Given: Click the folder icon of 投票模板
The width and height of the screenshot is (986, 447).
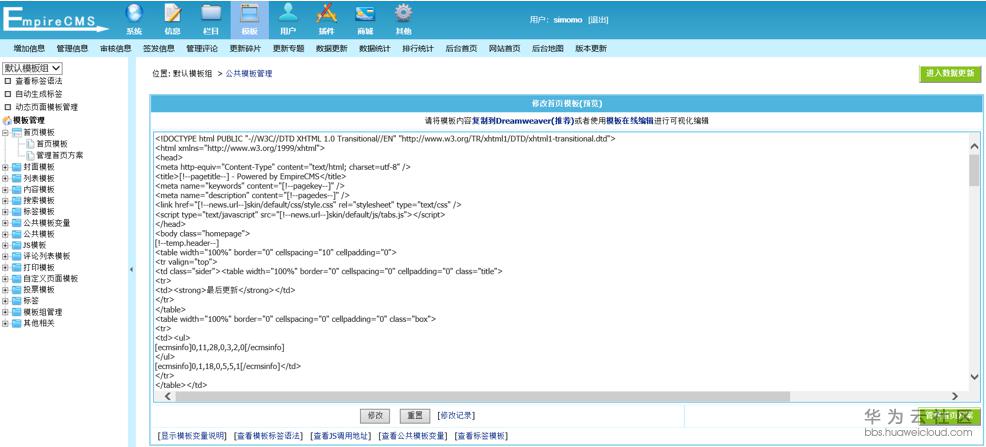Looking at the screenshot, I should pos(16,290).
